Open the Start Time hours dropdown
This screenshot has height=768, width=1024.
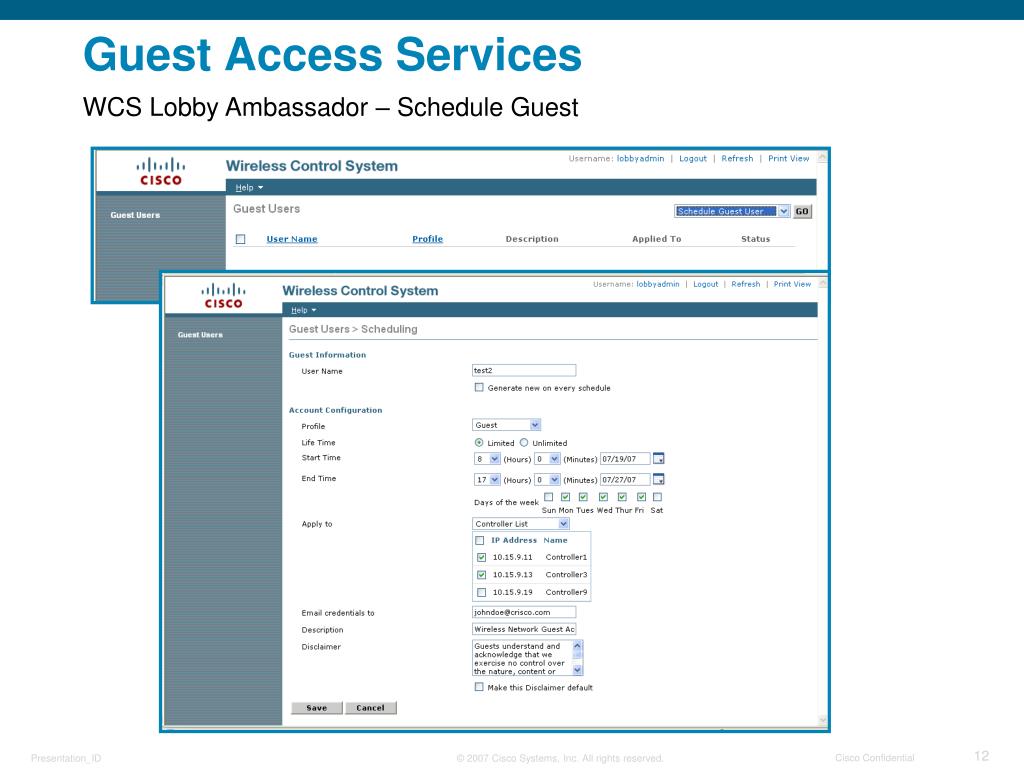coord(487,459)
